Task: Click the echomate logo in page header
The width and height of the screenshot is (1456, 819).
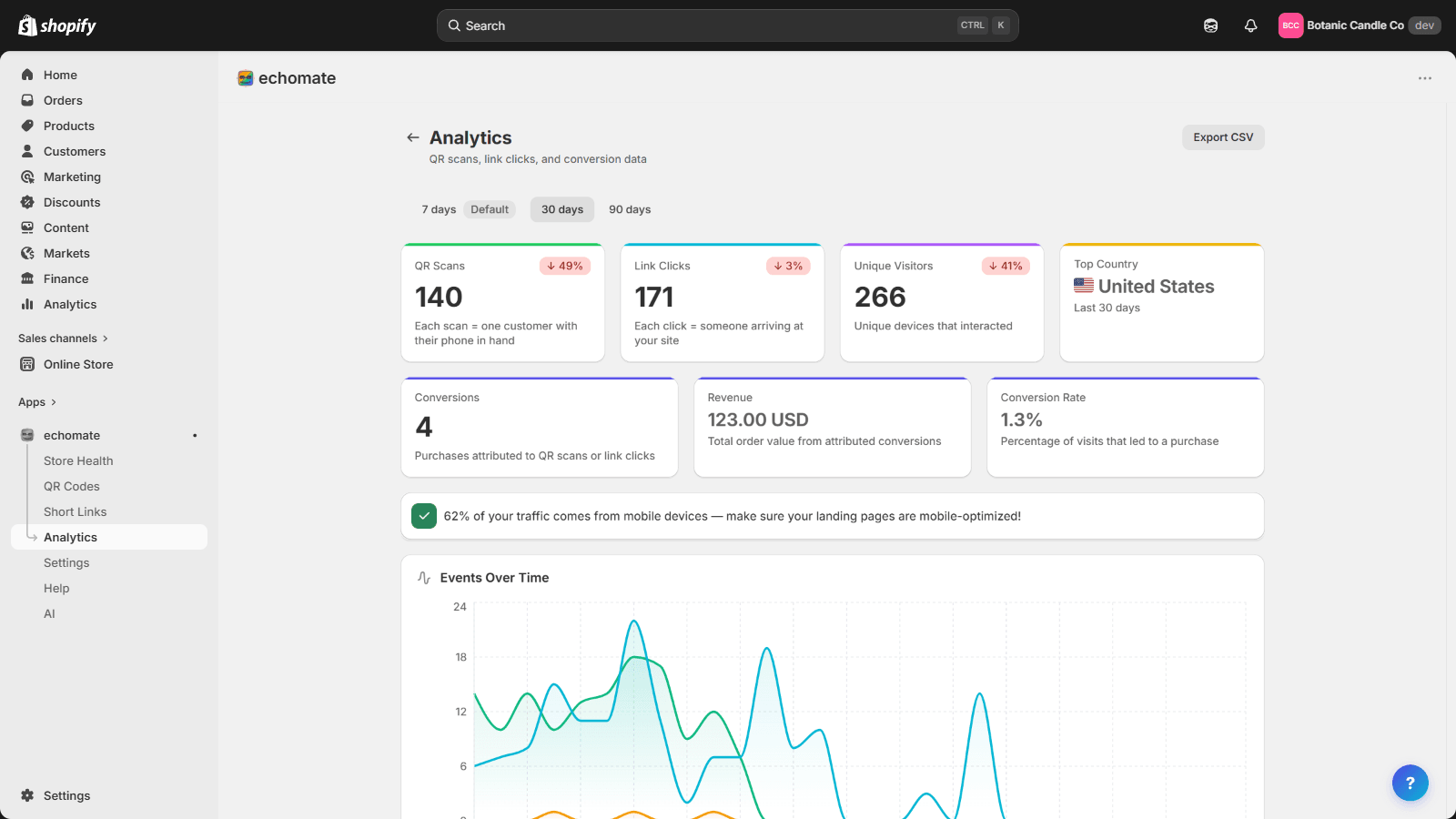Action: click(x=246, y=78)
